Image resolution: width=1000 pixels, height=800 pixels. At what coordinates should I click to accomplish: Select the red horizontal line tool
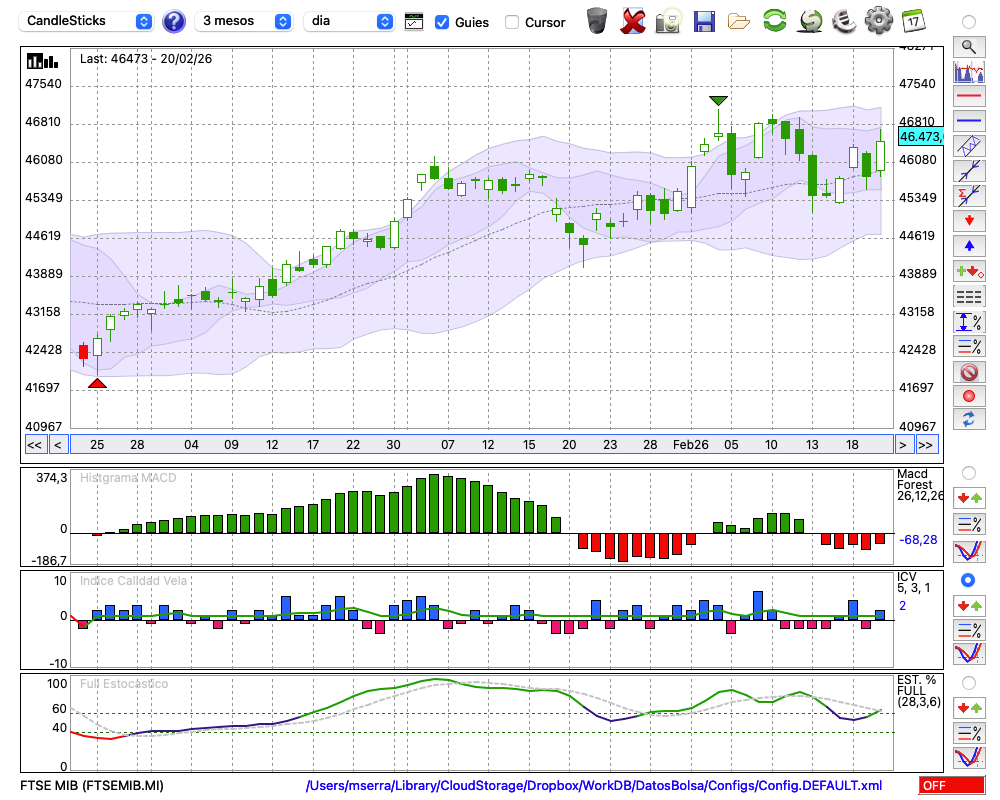[x=968, y=97]
